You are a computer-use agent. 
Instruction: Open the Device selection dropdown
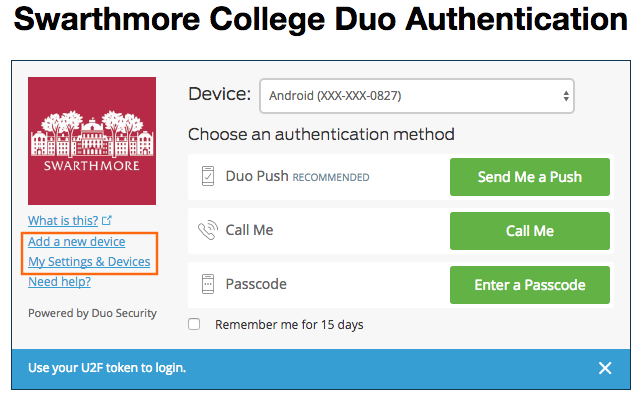[416, 97]
